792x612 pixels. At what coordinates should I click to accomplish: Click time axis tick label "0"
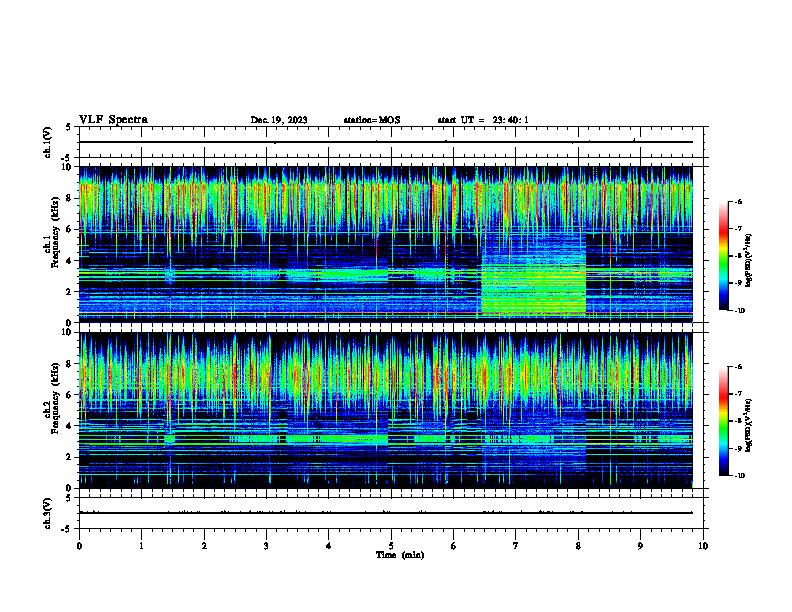coord(79,546)
